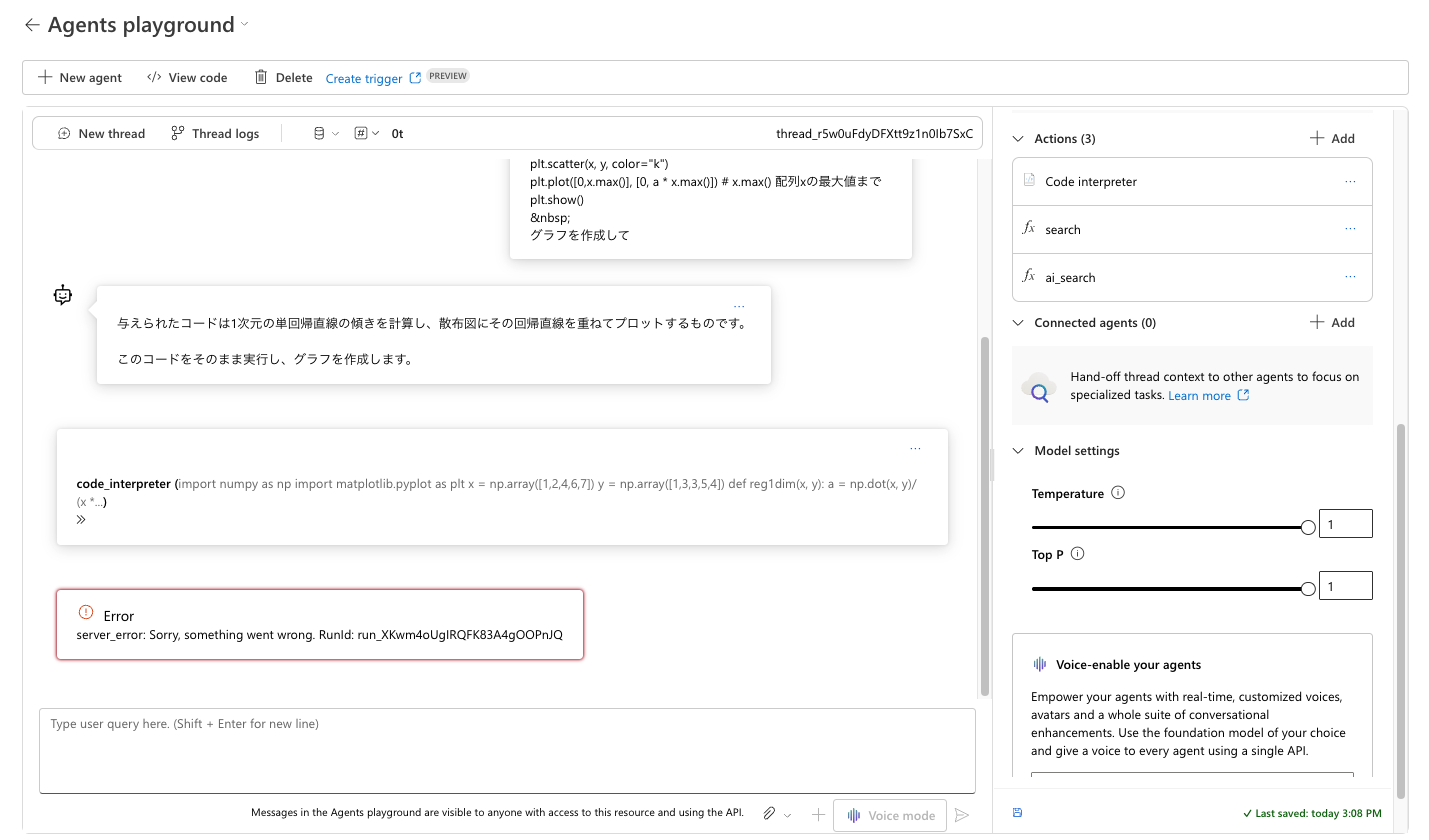The width and height of the screenshot is (1429, 840).
Task: Open the Code interpreter options menu
Action: click(x=1350, y=181)
